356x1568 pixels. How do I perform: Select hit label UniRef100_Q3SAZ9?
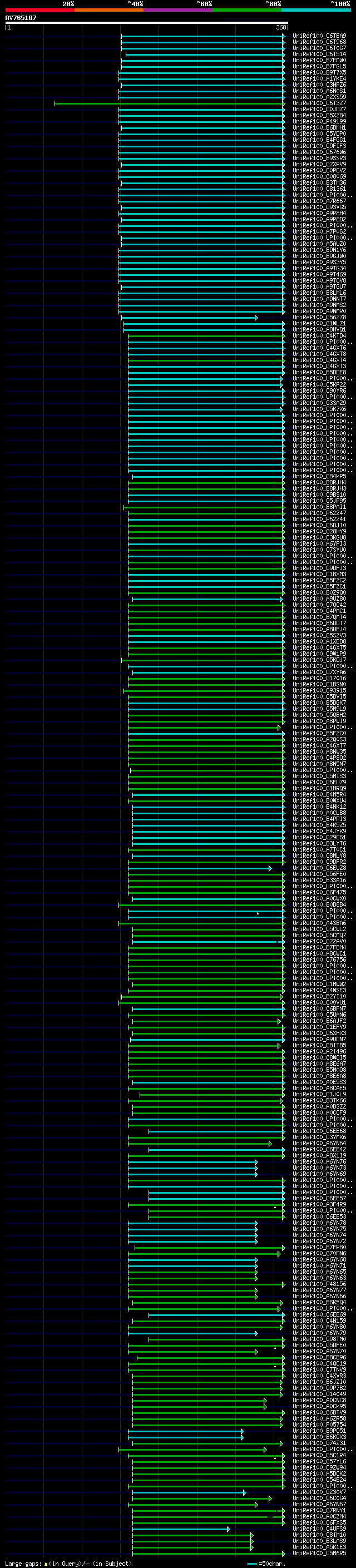coord(319,402)
